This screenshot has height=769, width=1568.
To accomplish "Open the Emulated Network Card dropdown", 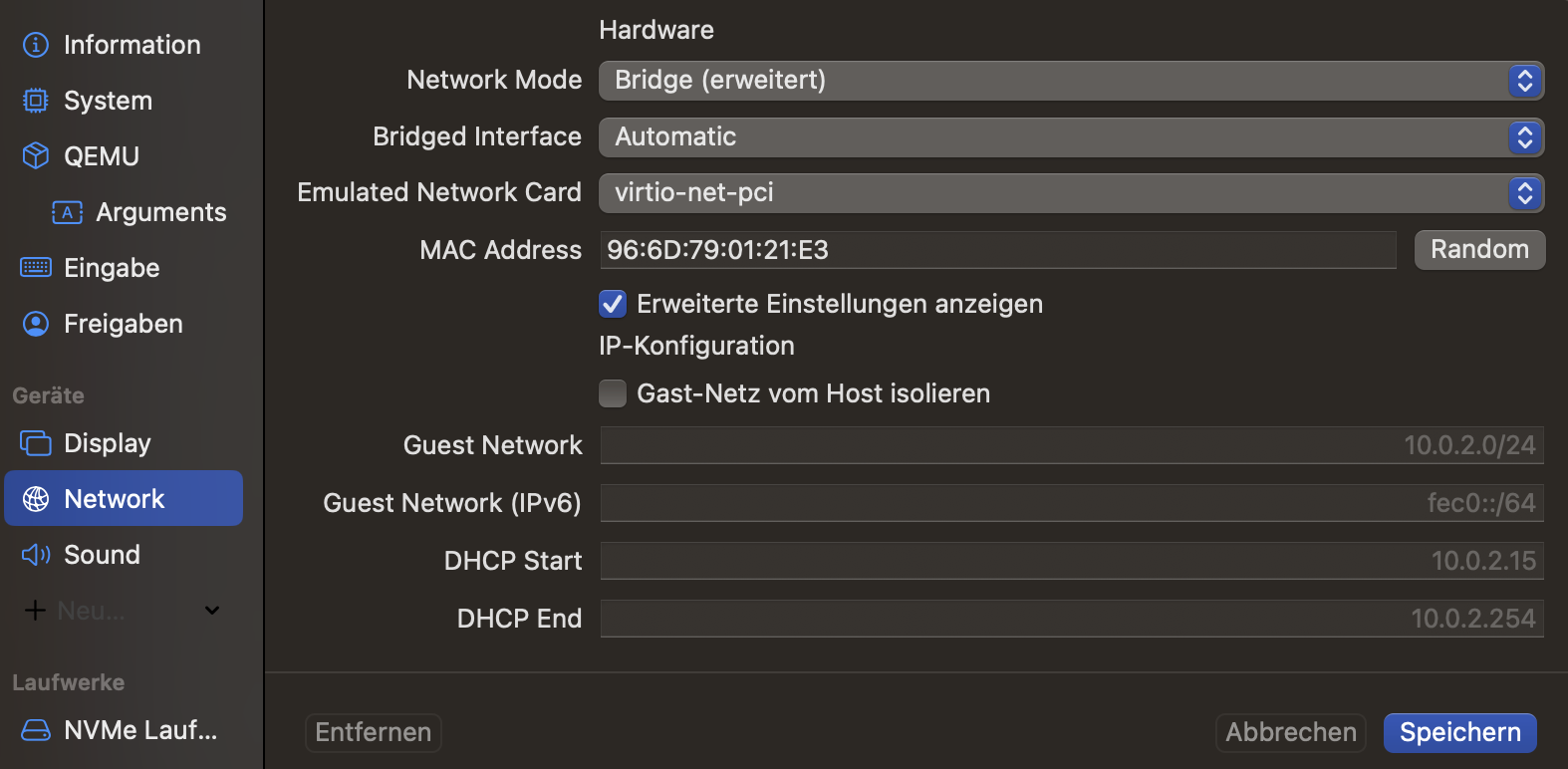I will pyautogui.click(x=1071, y=193).
